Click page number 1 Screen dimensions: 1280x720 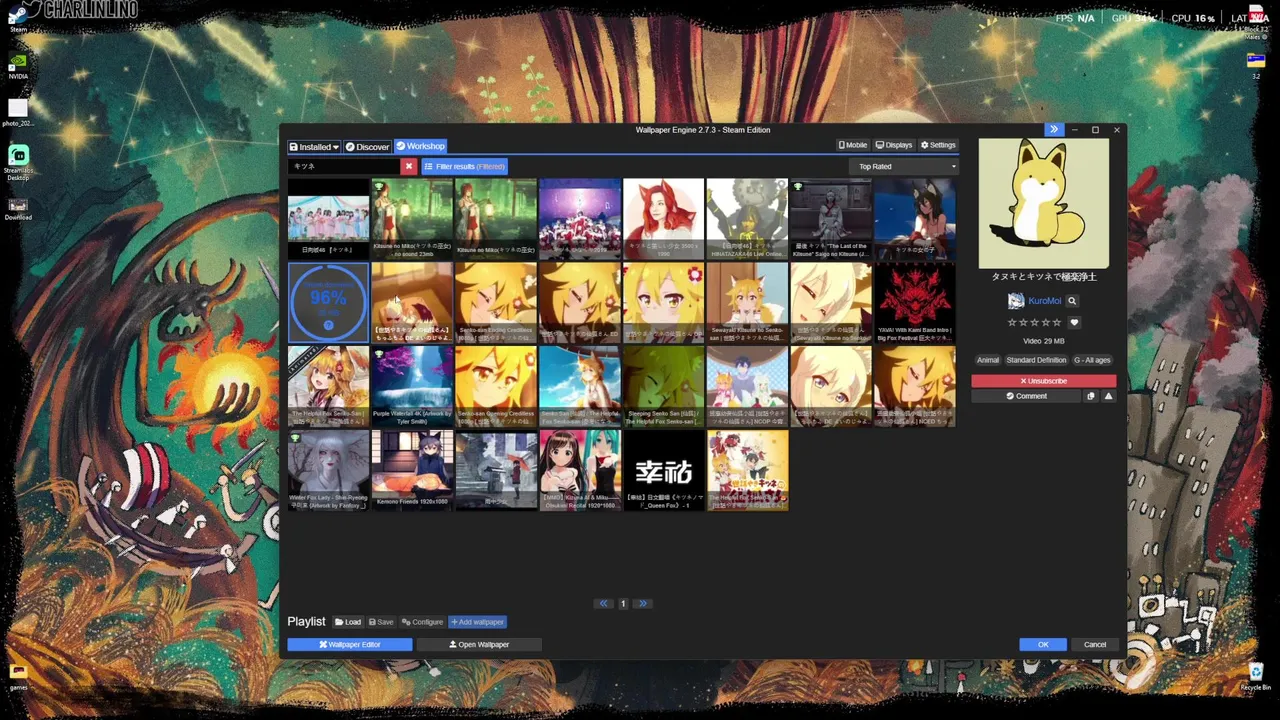(x=623, y=603)
